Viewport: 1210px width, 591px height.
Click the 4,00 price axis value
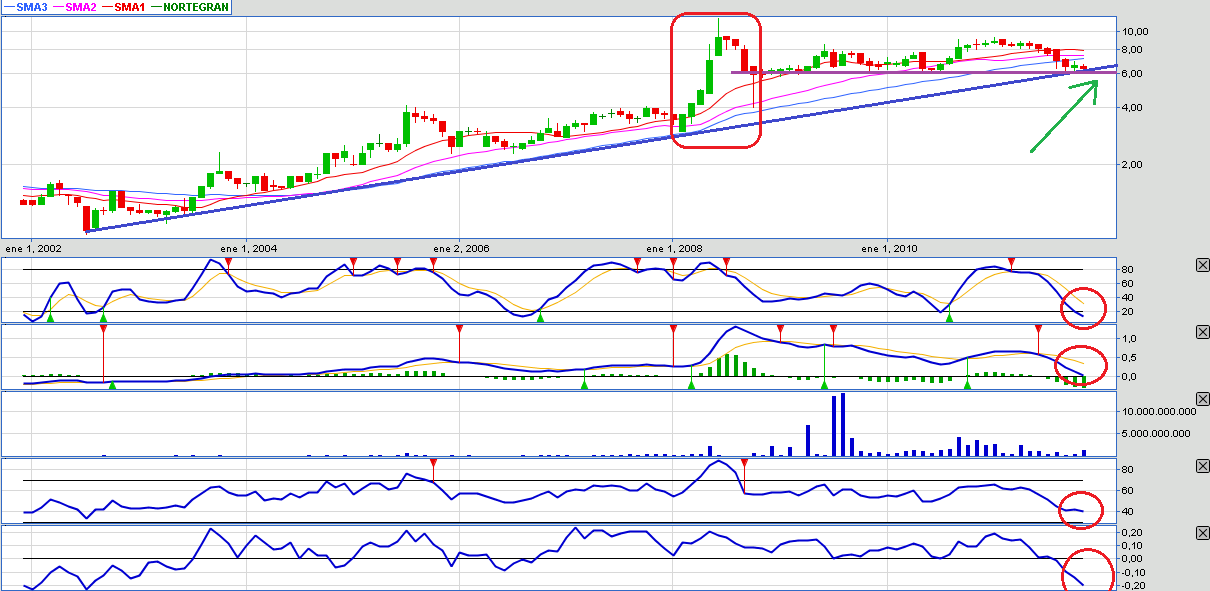[x=1131, y=108]
